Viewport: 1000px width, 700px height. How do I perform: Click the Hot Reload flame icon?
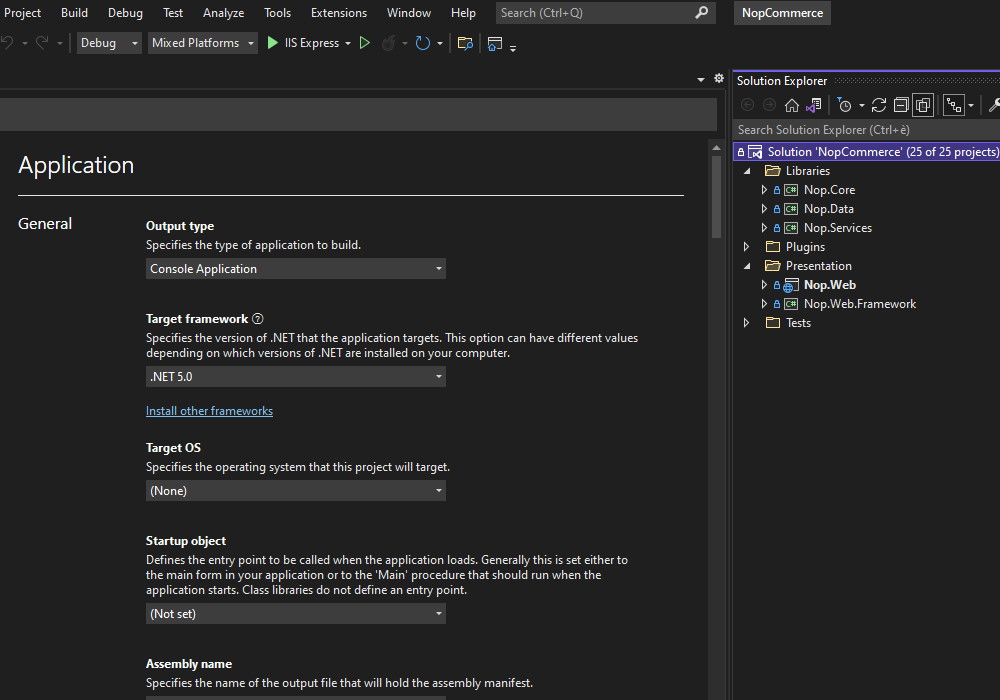tap(388, 43)
